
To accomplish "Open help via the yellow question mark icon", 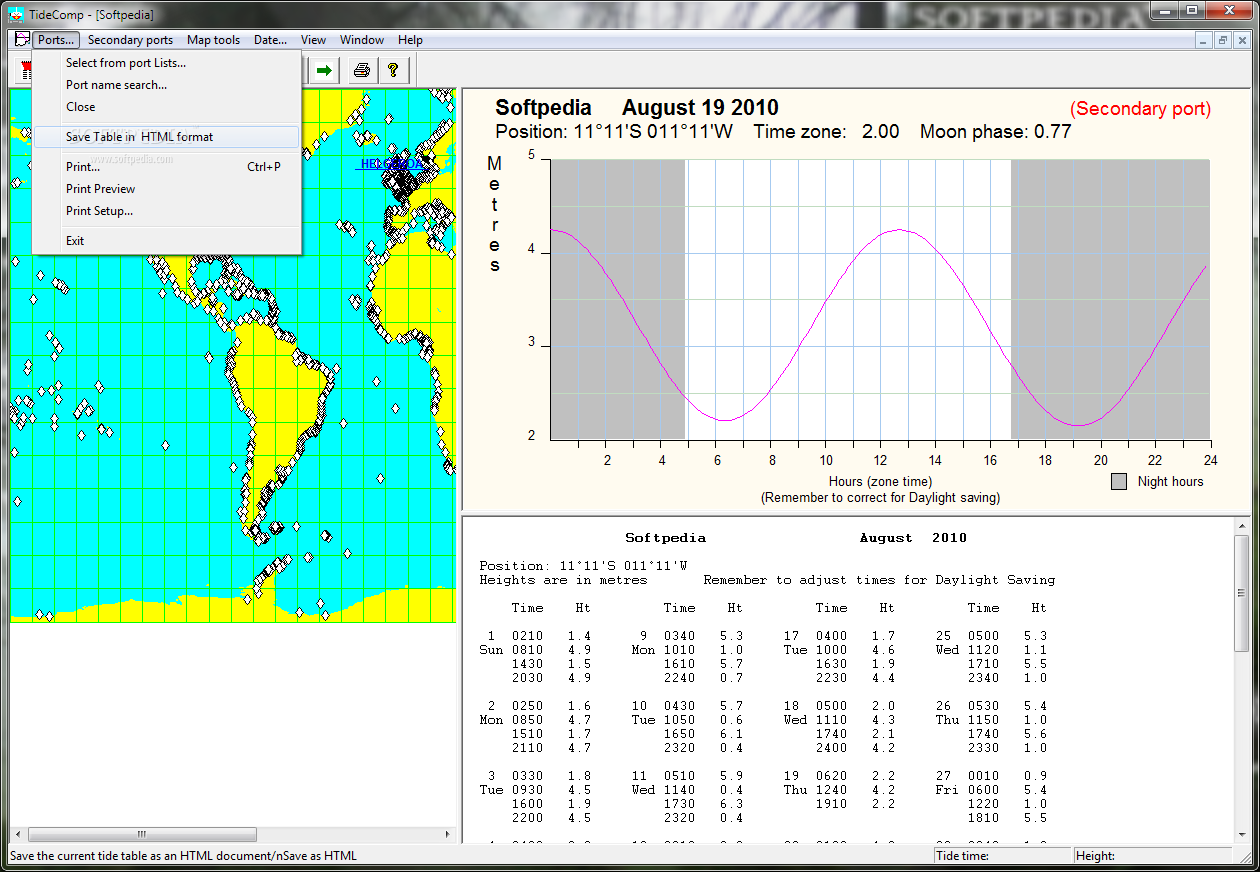I will (393, 70).
